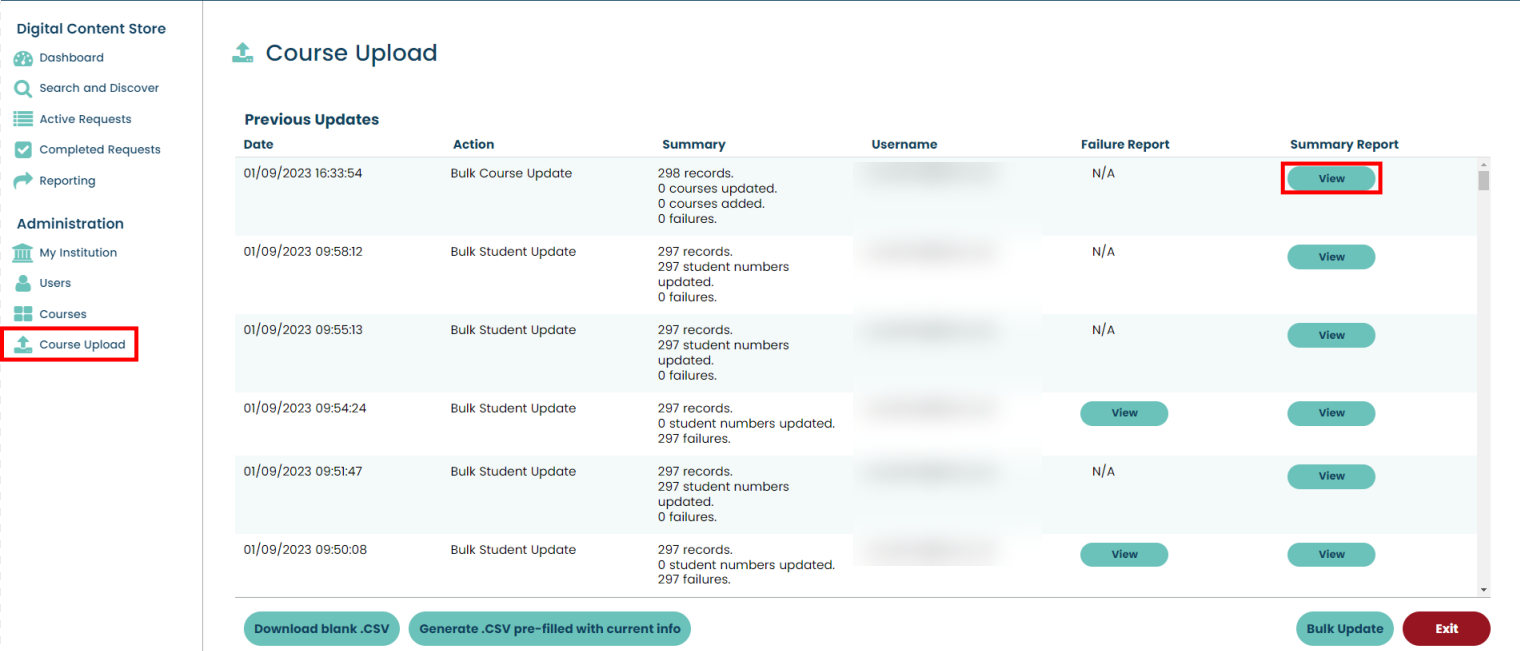Exit the Course Upload page
Viewport: 1520px width, 651px height.
click(1446, 629)
